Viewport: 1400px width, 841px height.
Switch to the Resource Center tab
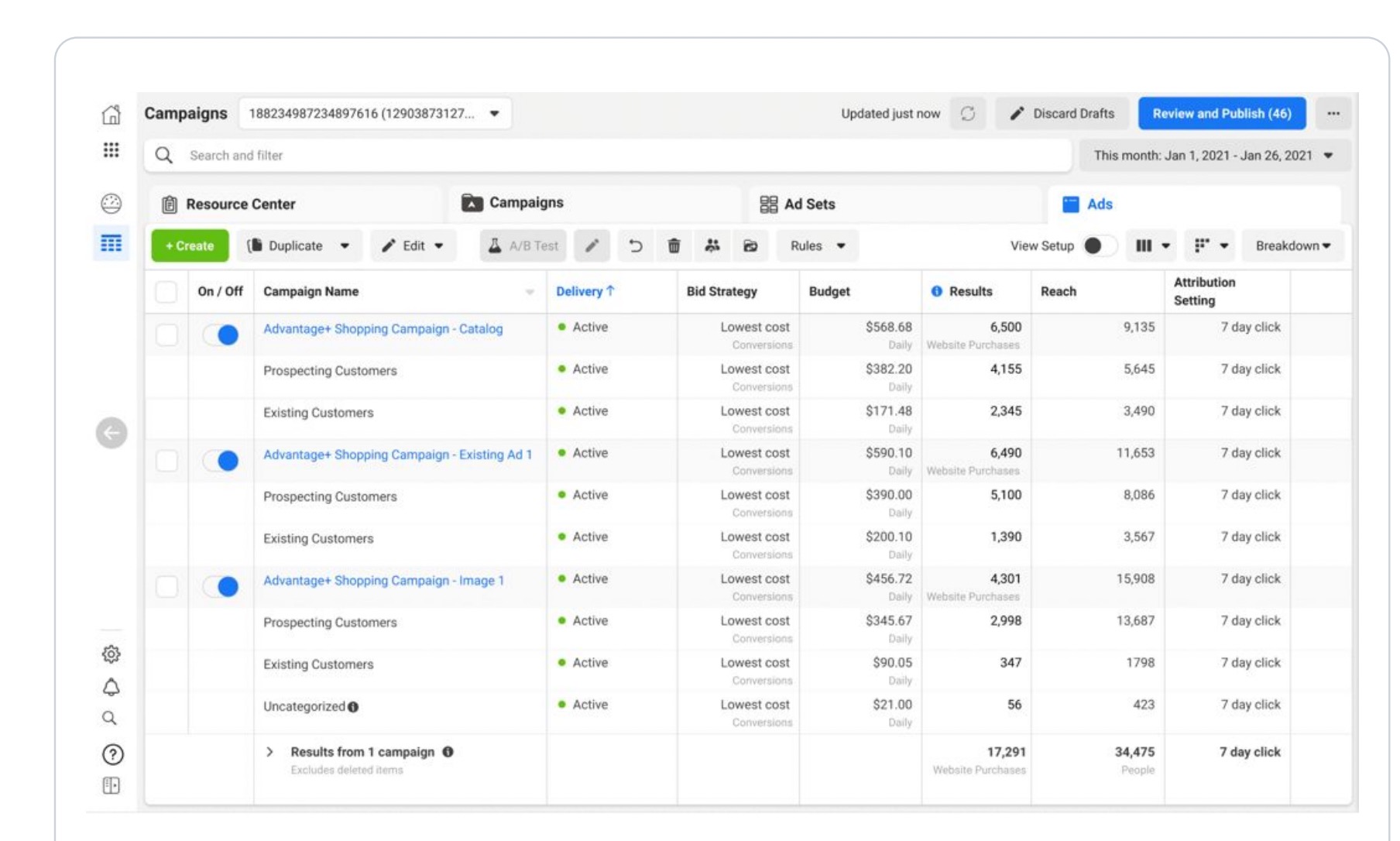pyautogui.click(x=229, y=204)
